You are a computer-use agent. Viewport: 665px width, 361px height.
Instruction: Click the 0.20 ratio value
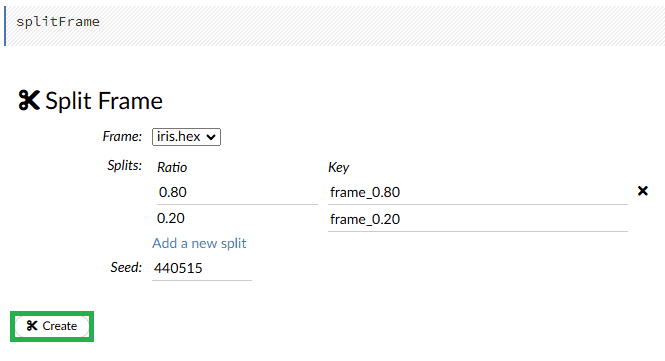point(170,218)
